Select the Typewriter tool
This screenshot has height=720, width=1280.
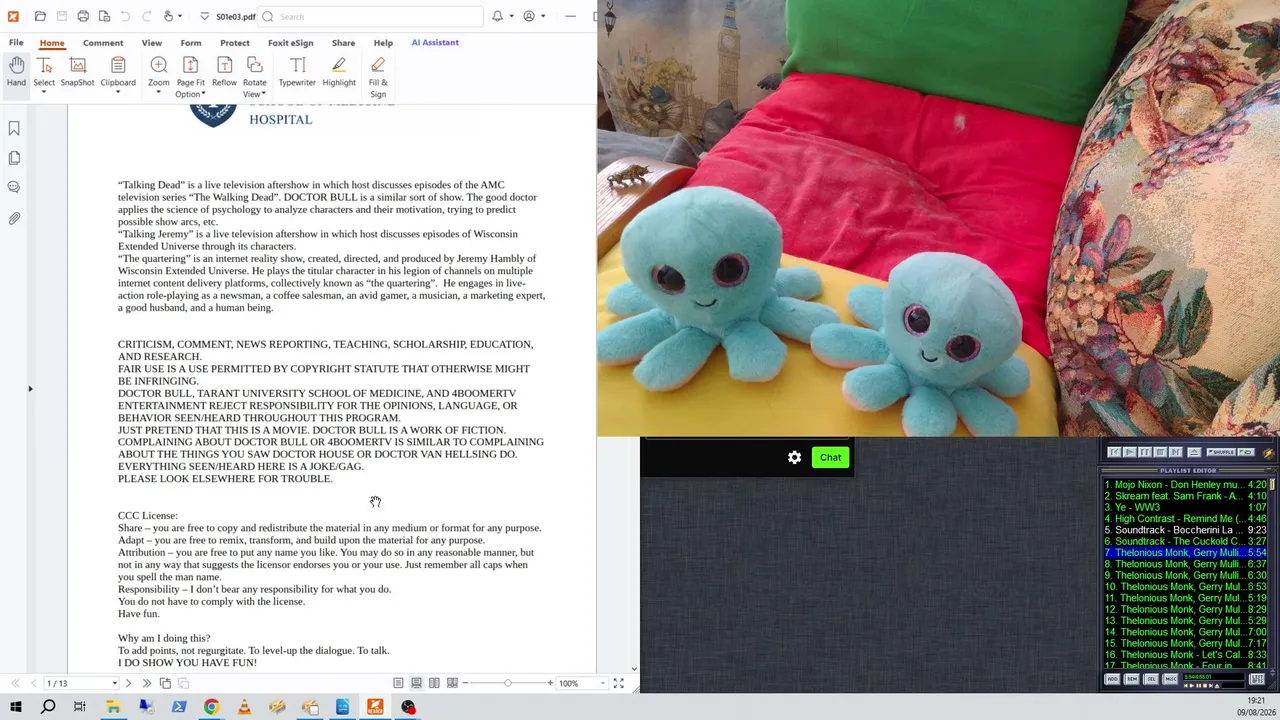pos(297,72)
